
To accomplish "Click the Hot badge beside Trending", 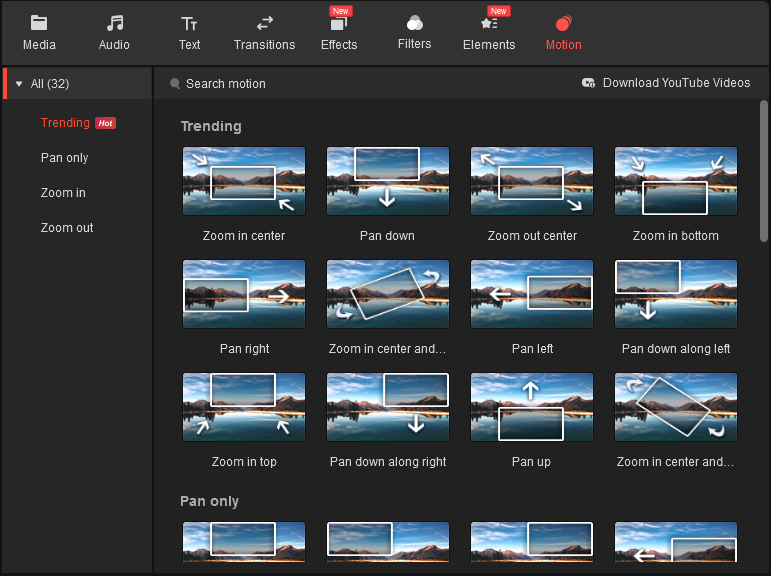I will point(105,123).
